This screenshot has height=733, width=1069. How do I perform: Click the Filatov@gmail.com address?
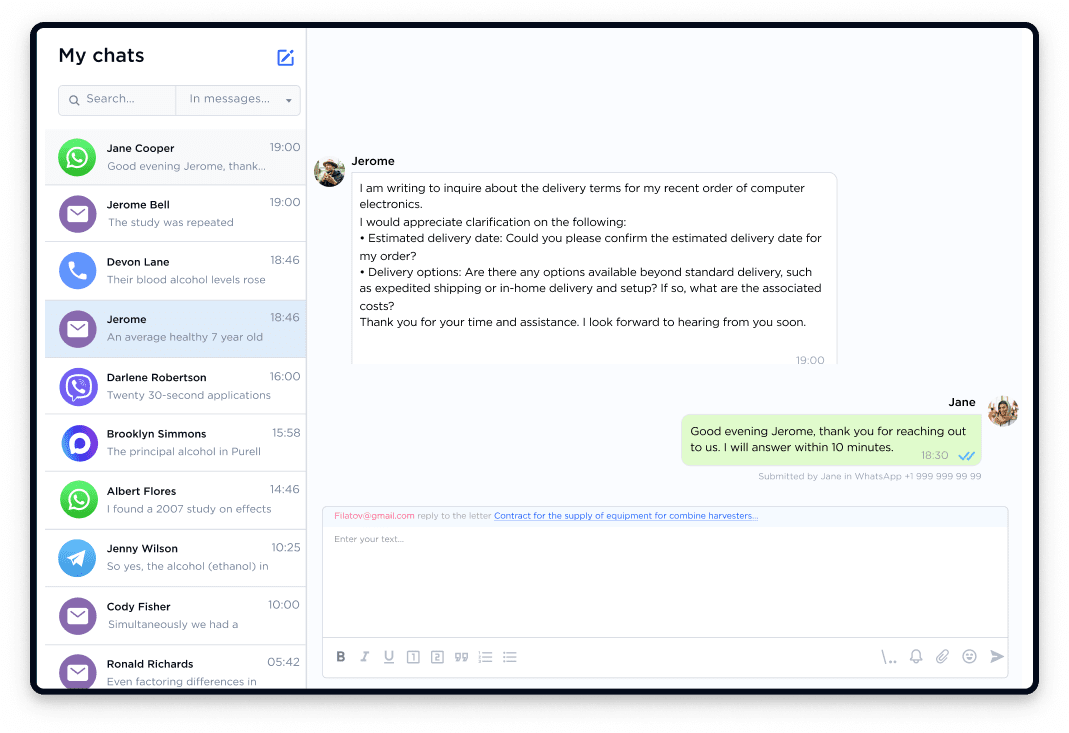pyautogui.click(x=374, y=515)
